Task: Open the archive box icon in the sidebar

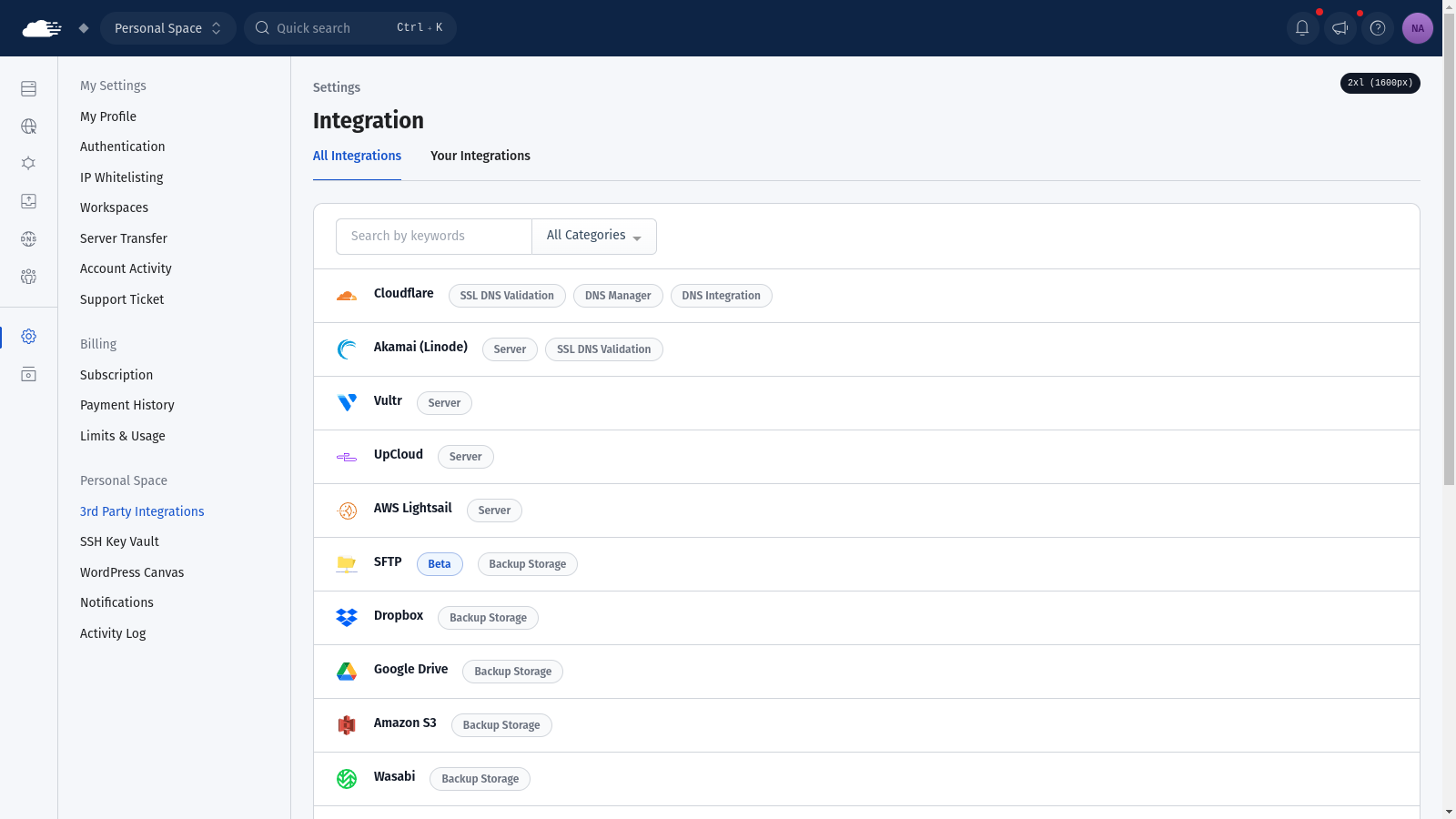Action: [29, 374]
